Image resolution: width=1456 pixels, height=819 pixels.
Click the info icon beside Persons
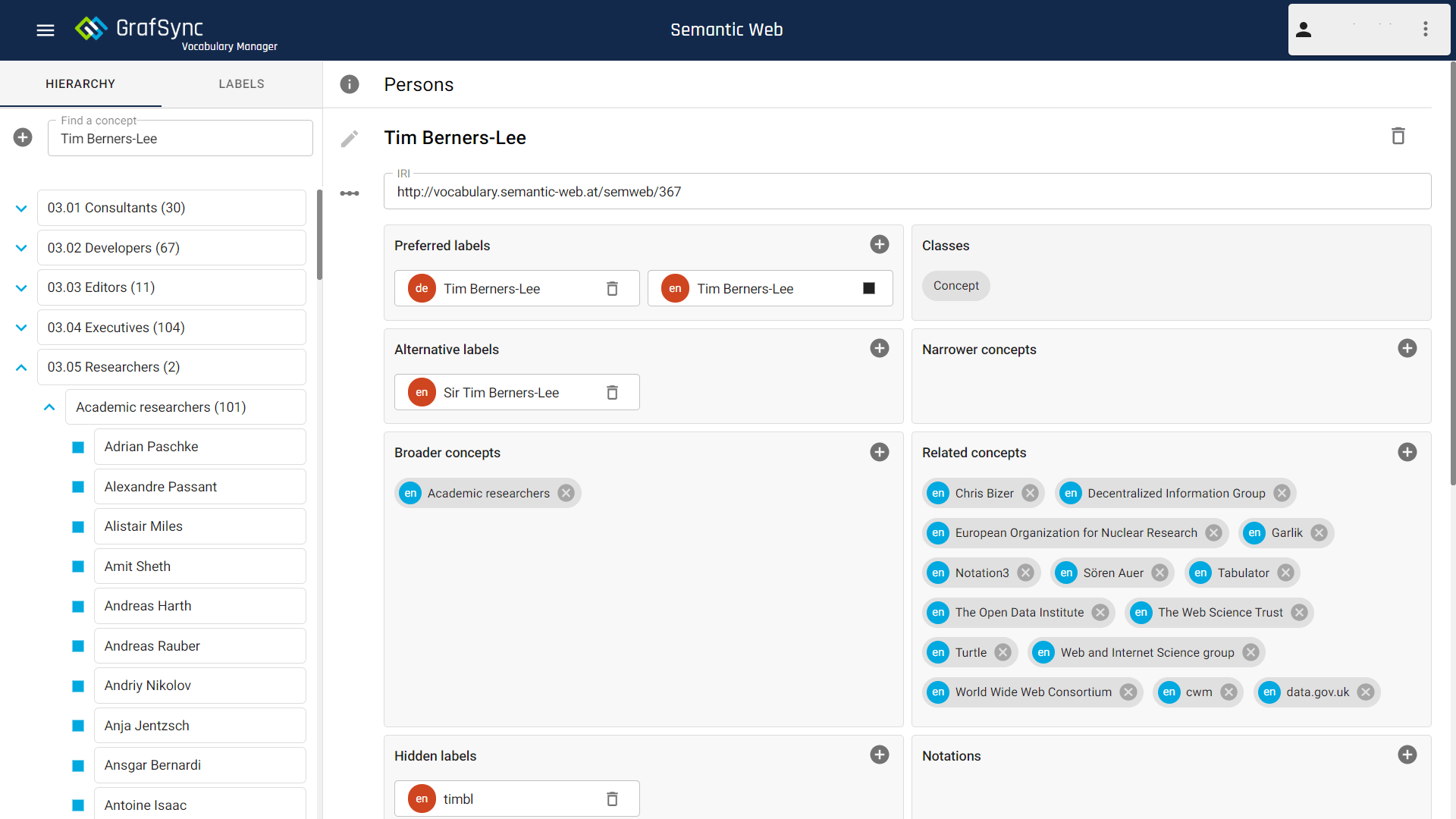coord(350,84)
